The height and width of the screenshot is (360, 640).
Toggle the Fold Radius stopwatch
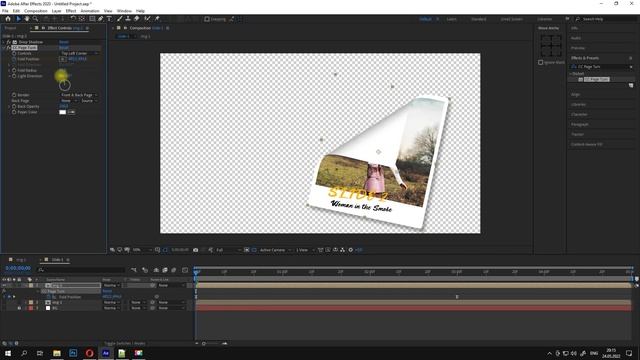coord(14,70)
